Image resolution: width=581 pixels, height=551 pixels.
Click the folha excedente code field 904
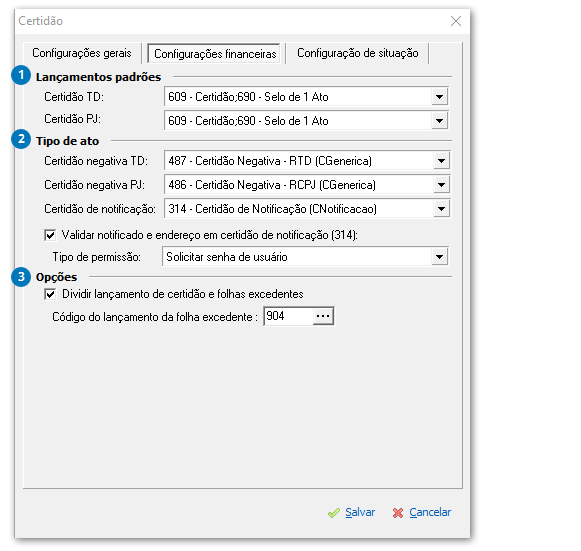coord(288,316)
